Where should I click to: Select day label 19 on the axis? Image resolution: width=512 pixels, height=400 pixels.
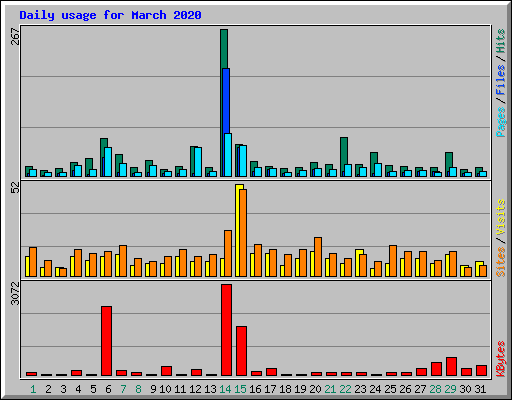[x=300, y=389]
